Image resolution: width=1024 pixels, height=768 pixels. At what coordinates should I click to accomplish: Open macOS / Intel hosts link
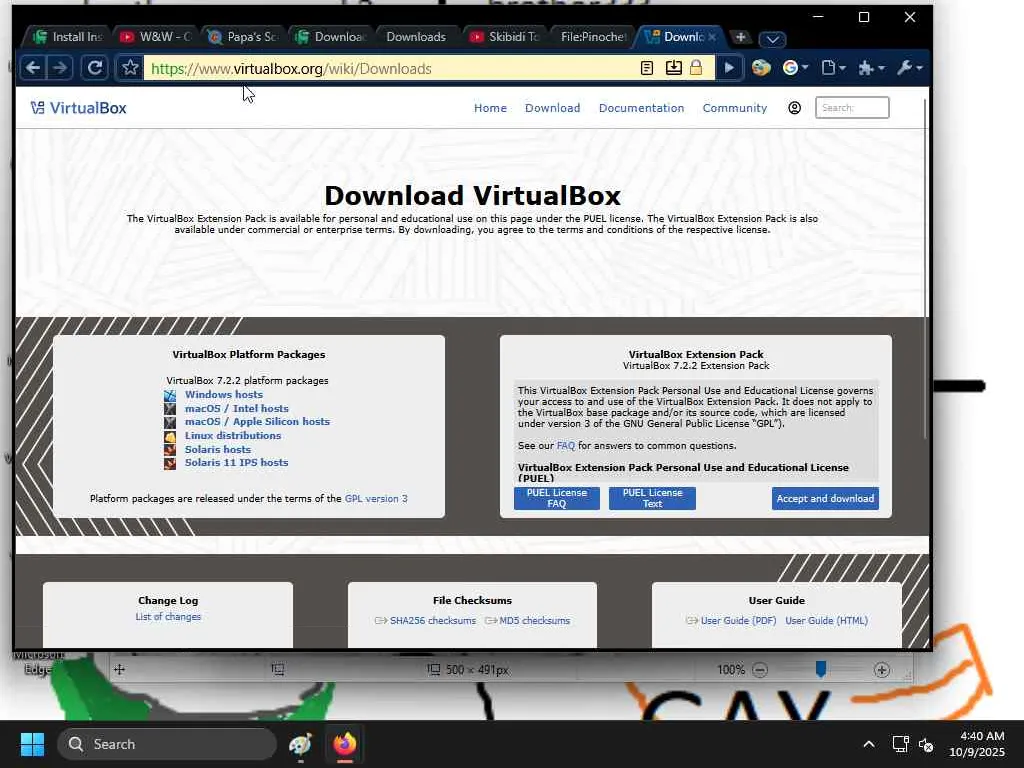click(x=236, y=408)
